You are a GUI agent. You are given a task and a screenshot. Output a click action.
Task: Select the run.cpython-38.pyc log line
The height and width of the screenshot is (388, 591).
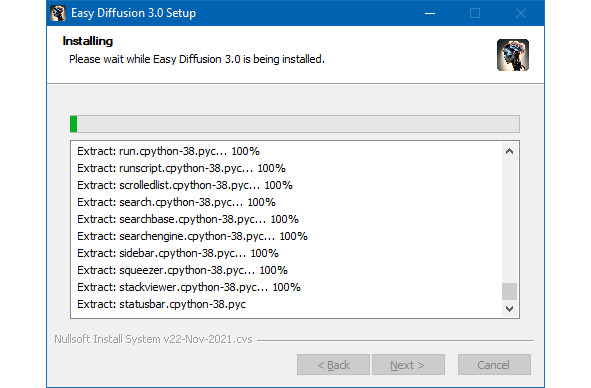click(x=168, y=151)
